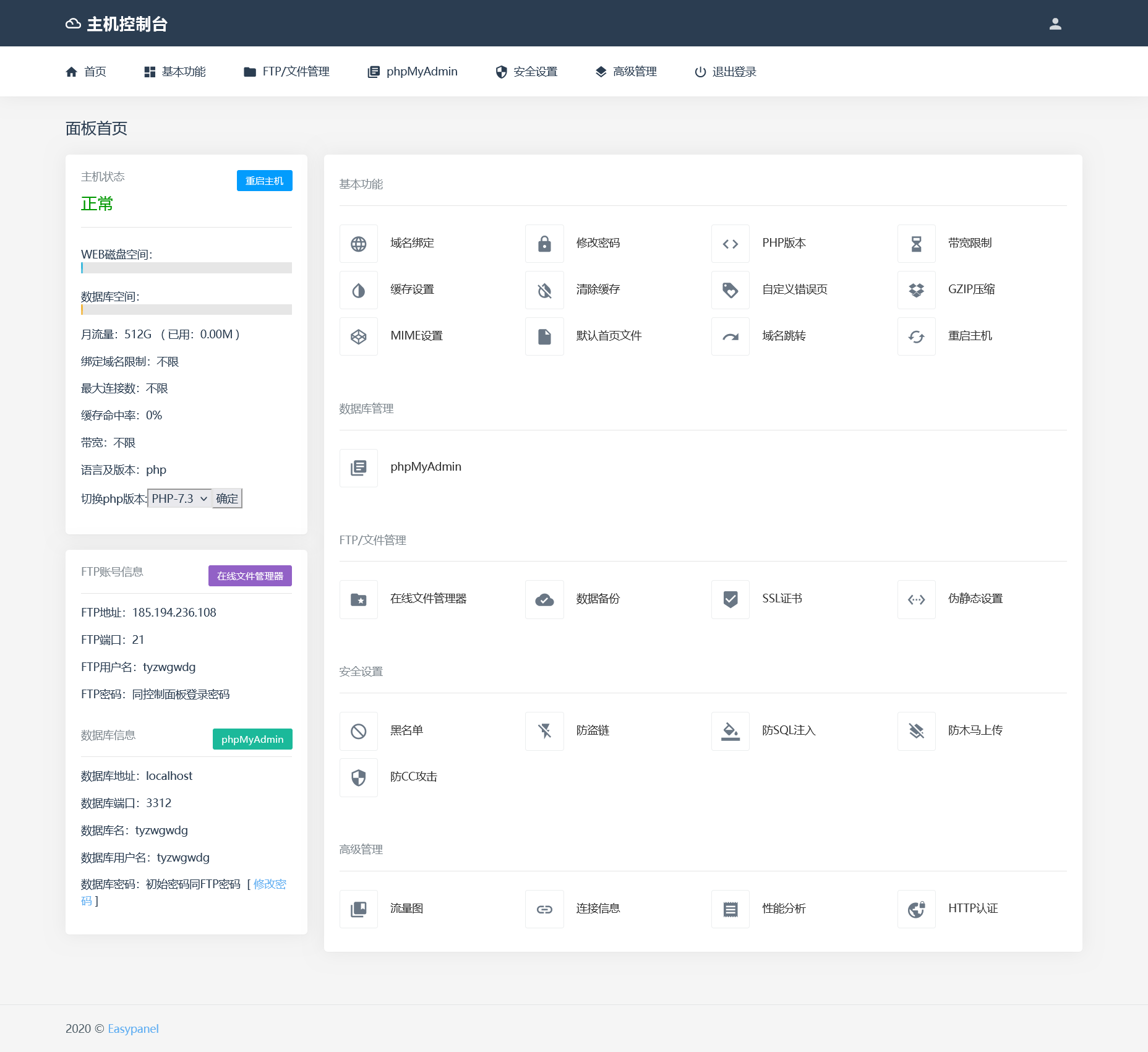The width and height of the screenshot is (1148, 1052).
Task: Open the 防盗链 icon
Action: (x=544, y=731)
